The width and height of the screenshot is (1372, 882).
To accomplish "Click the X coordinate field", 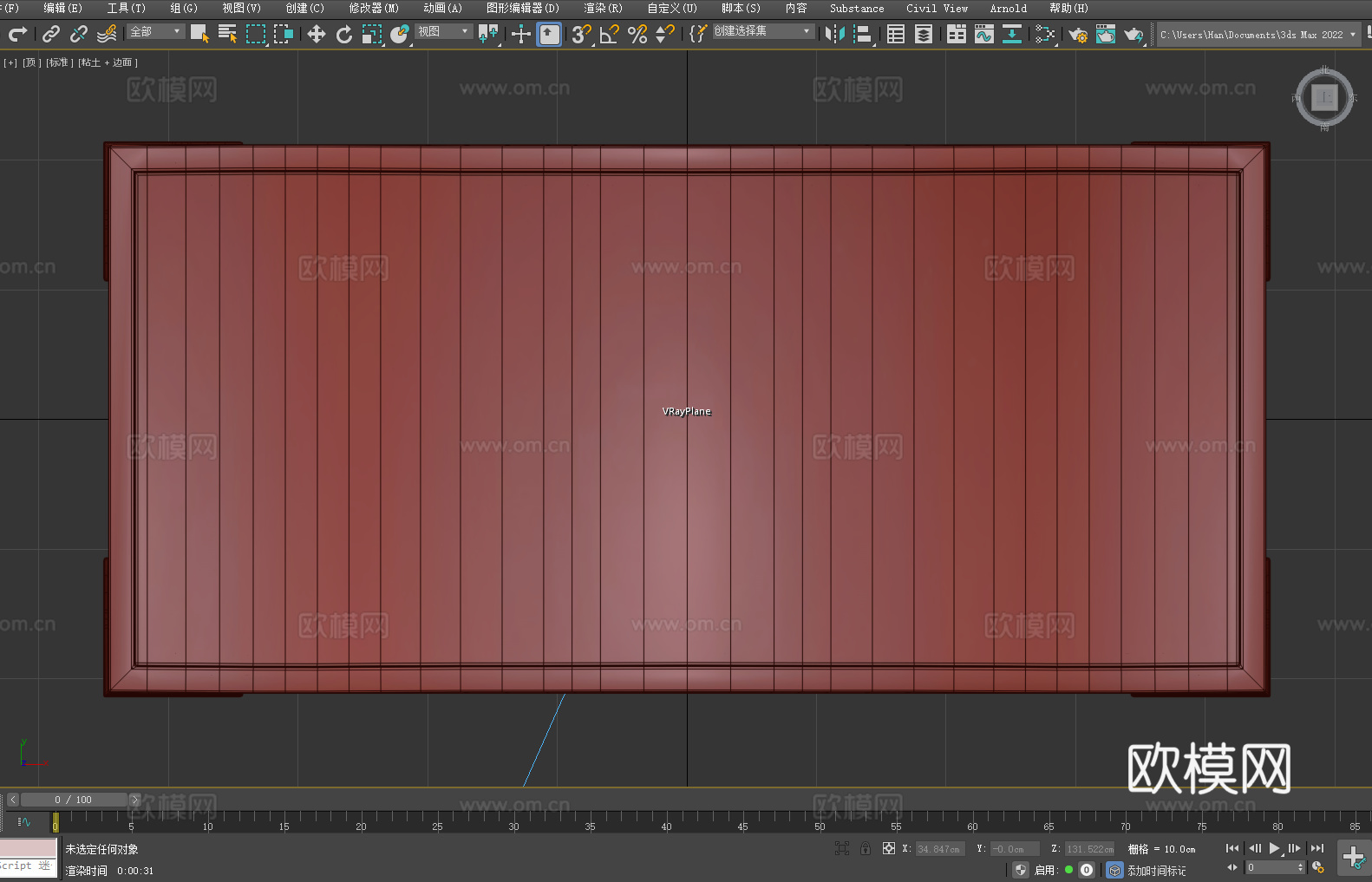I will coord(940,849).
